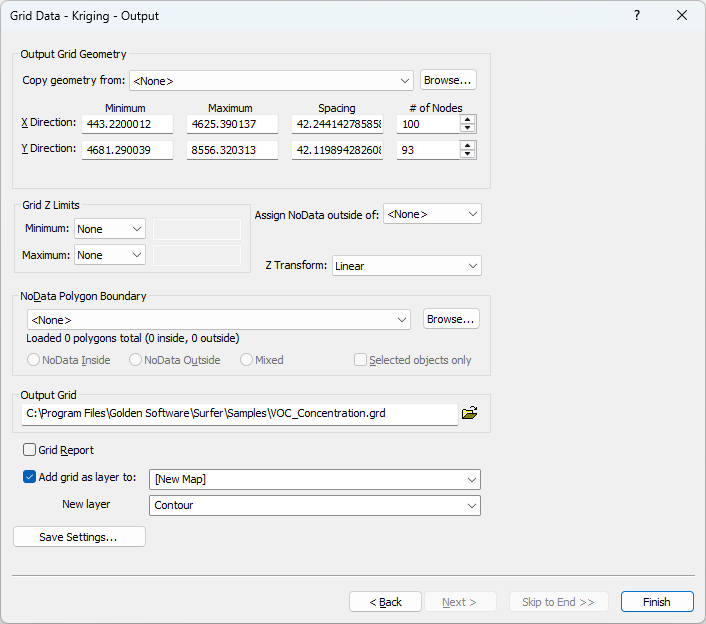Click Browse next to Copy geometry from
This screenshot has width=706, height=624.
click(448, 80)
